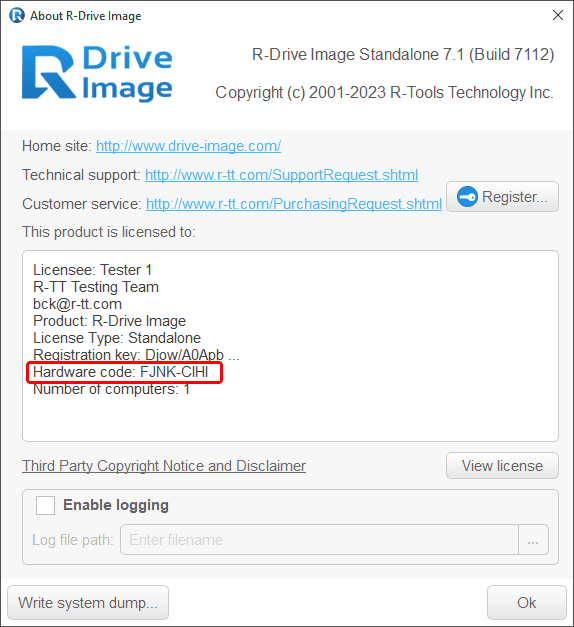Click the Write system dump button
574x627 pixels.
(88, 603)
